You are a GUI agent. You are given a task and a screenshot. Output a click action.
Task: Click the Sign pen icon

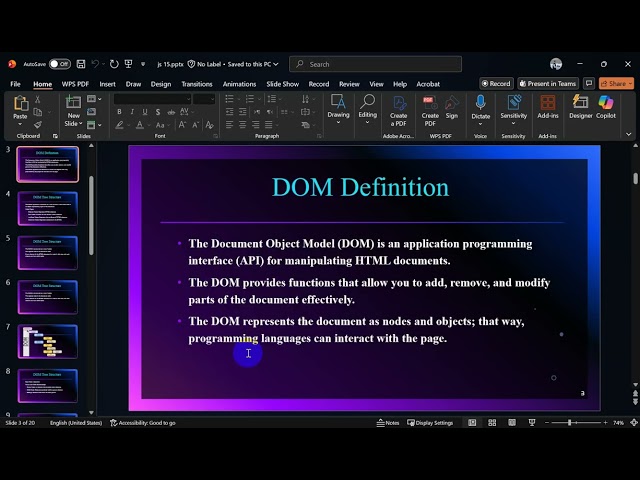tap(451, 103)
